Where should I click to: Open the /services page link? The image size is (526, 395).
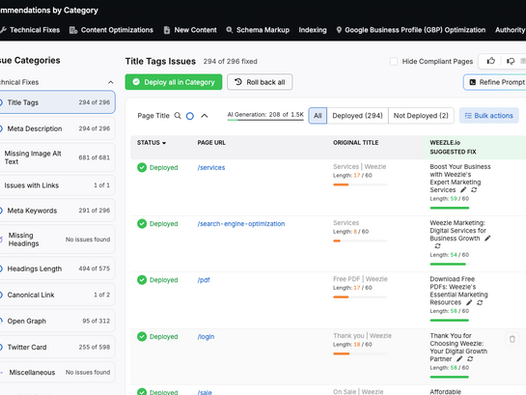tap(211, 167)
